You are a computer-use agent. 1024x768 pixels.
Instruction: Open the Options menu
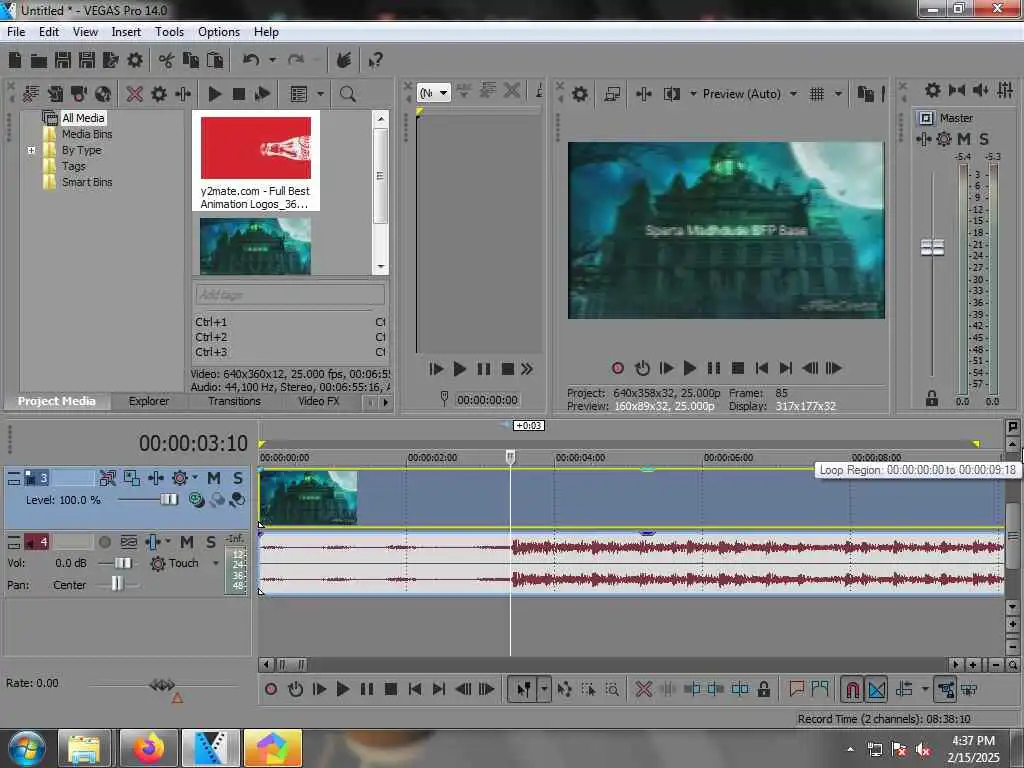coord(219,32)
